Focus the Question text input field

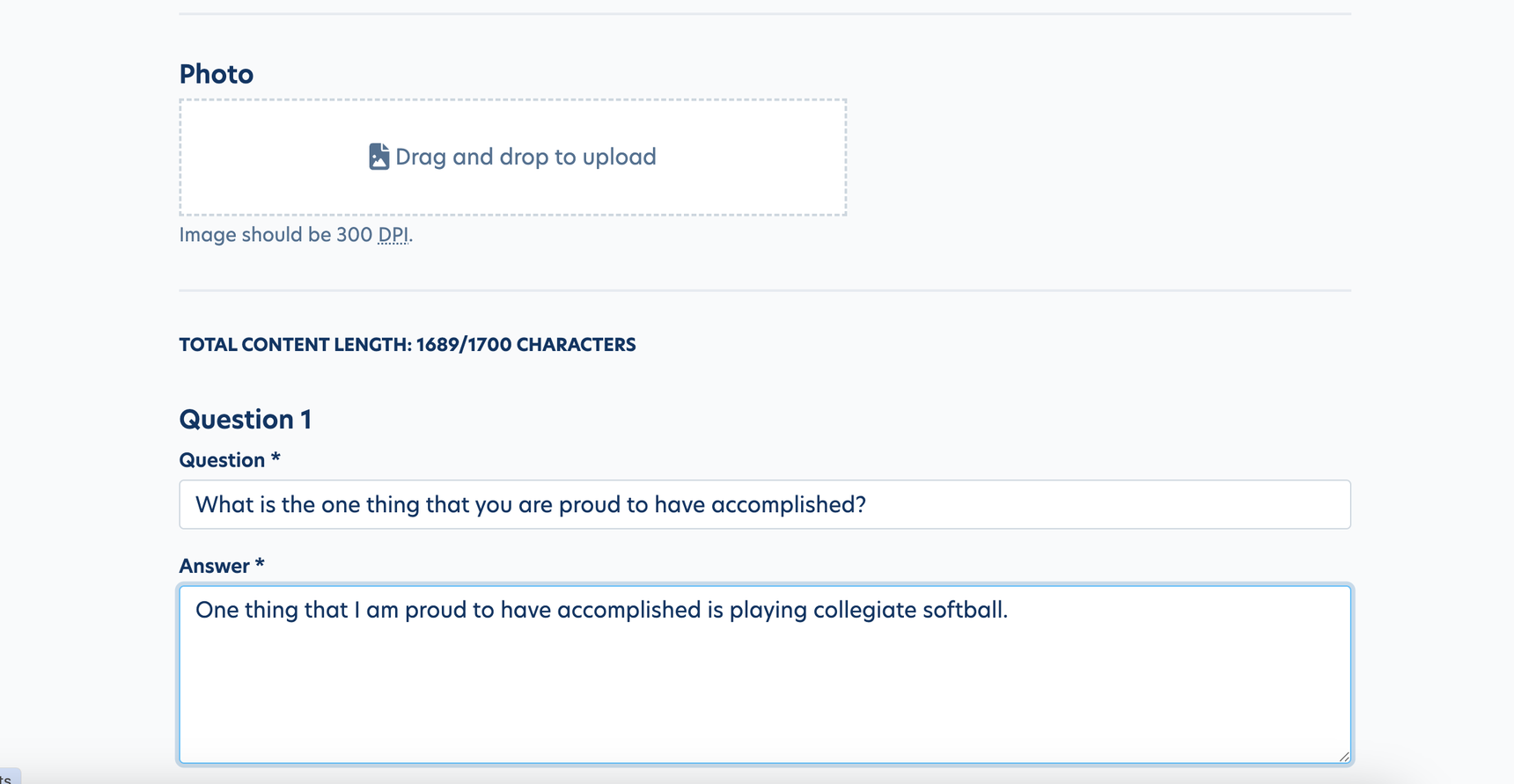(765, 504)
